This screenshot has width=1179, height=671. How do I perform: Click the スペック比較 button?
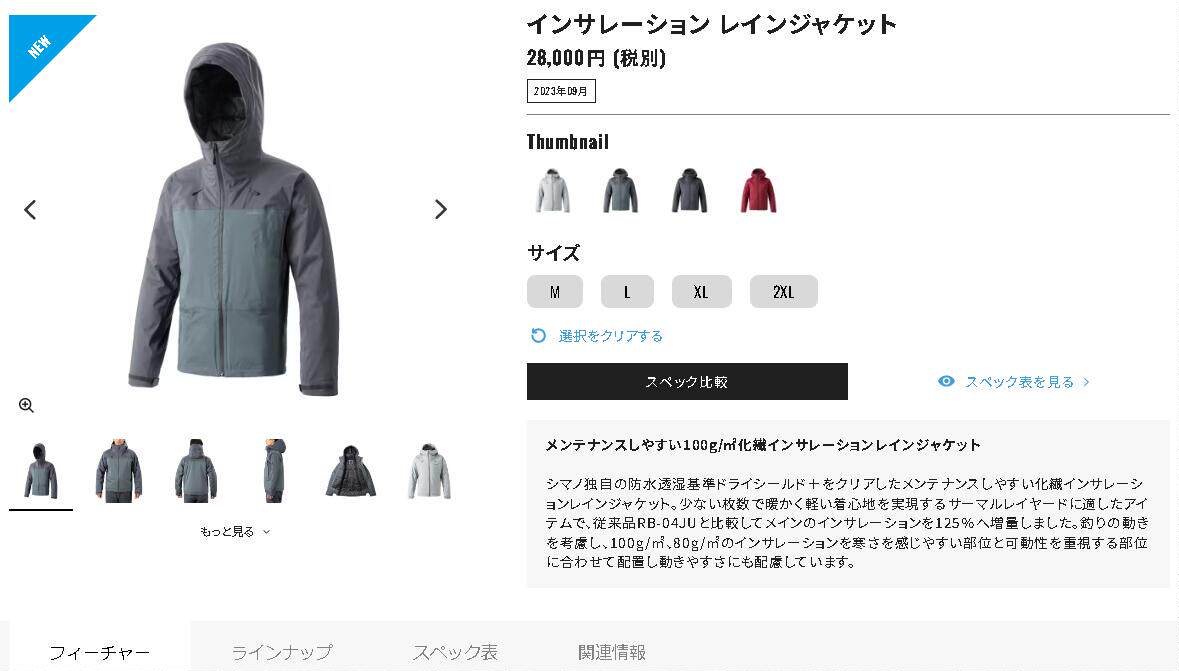(x=687, y=381)
